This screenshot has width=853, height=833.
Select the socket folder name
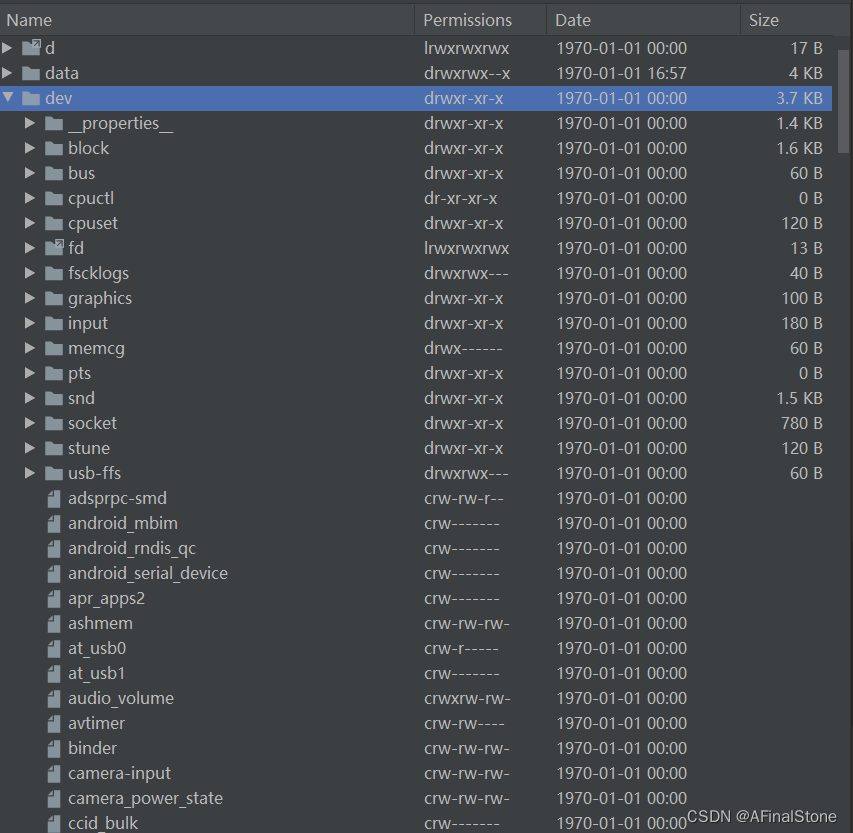92,423
